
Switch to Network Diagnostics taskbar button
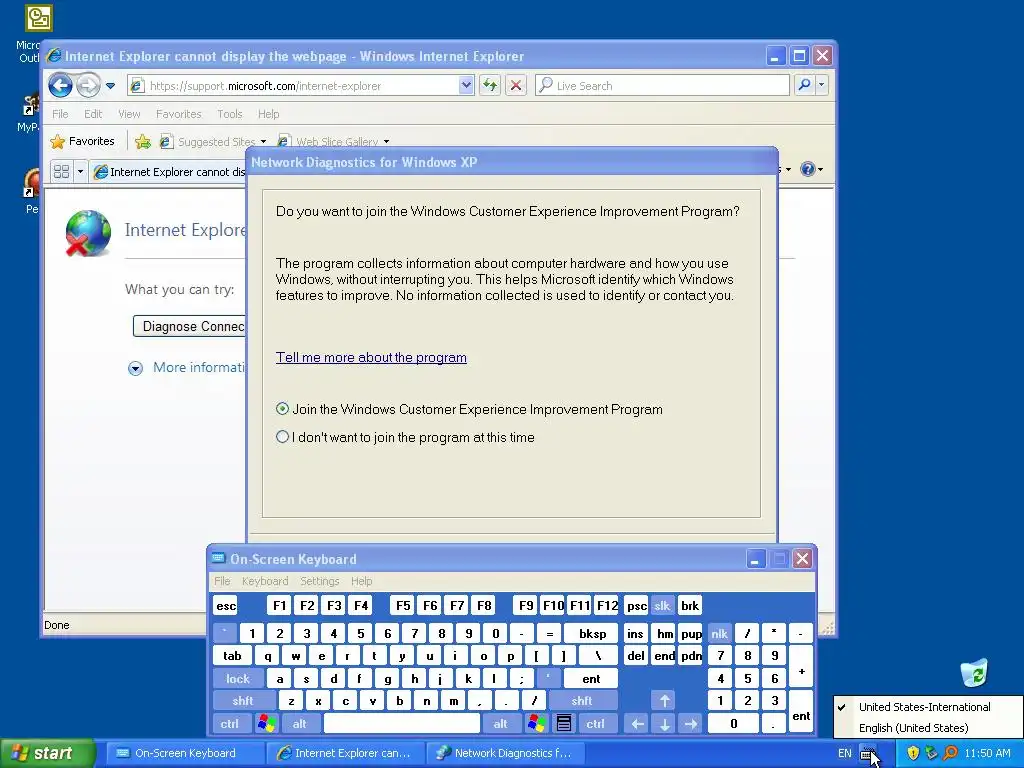504,753
